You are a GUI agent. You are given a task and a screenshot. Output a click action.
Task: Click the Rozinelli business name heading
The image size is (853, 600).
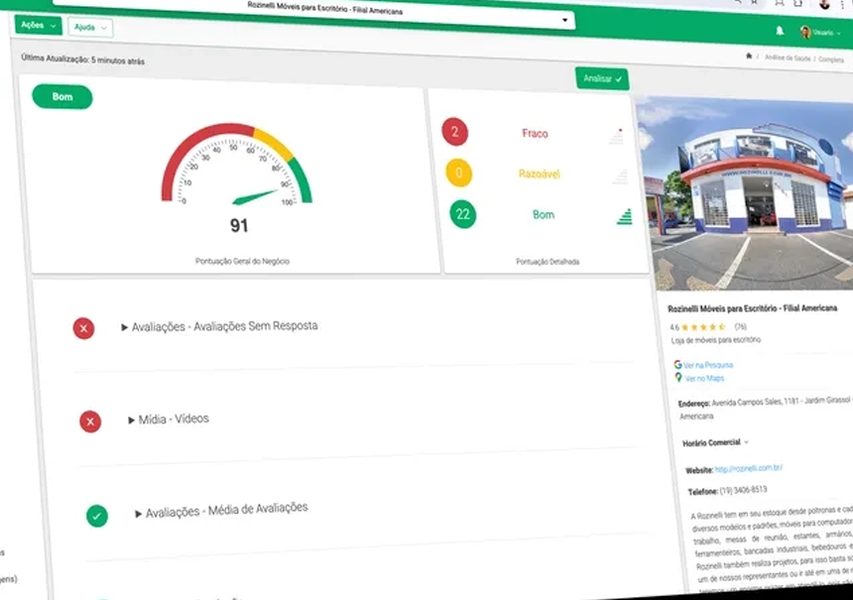tap(752, 308)
